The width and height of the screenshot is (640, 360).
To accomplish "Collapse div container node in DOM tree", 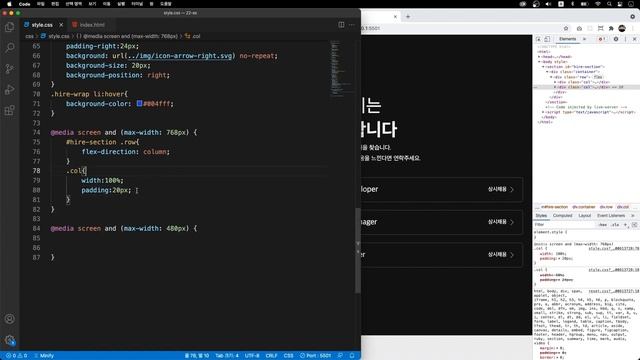I will tap(547, 72).
